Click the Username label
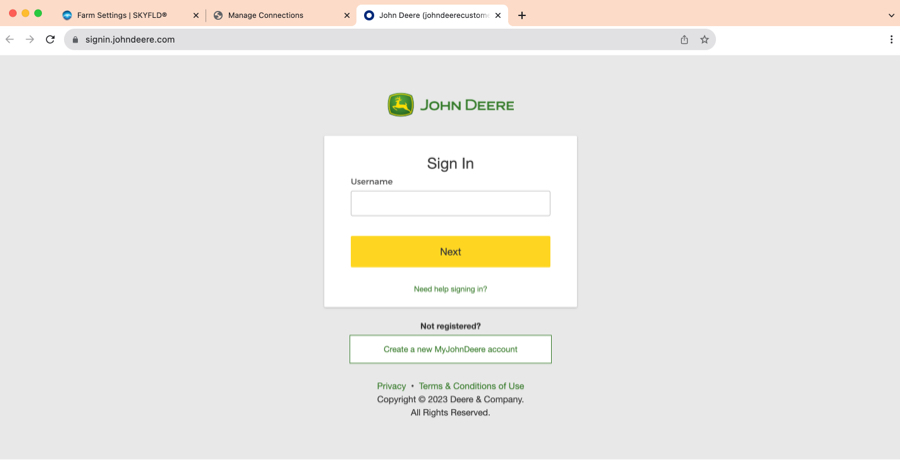 tap(372, 181)
